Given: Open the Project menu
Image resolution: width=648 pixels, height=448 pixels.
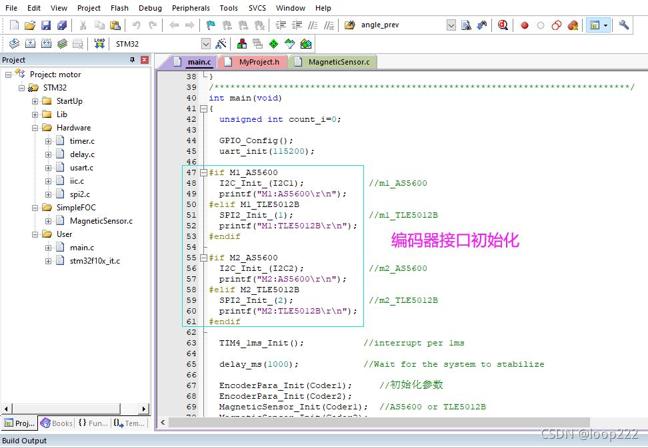Looking at the screenshot, I should [x=88, y=8].
